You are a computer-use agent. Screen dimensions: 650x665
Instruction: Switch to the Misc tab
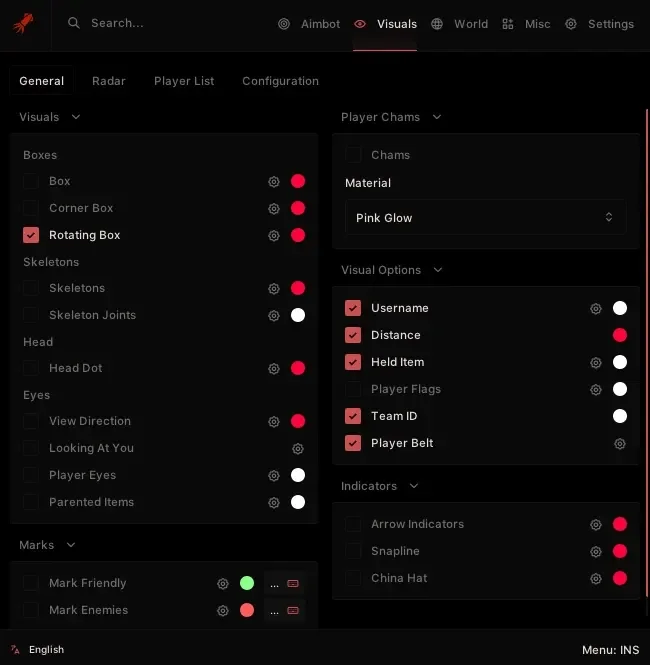point(526,24)
